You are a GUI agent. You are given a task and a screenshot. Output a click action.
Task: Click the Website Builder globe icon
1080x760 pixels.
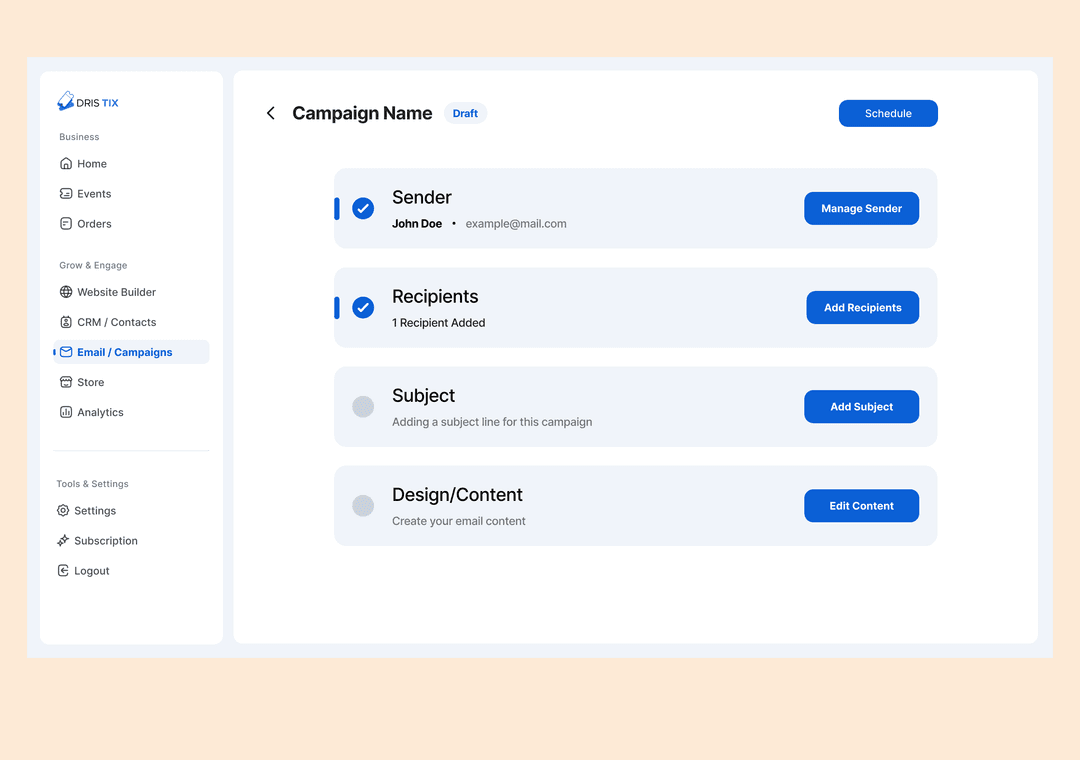point(66,292)
